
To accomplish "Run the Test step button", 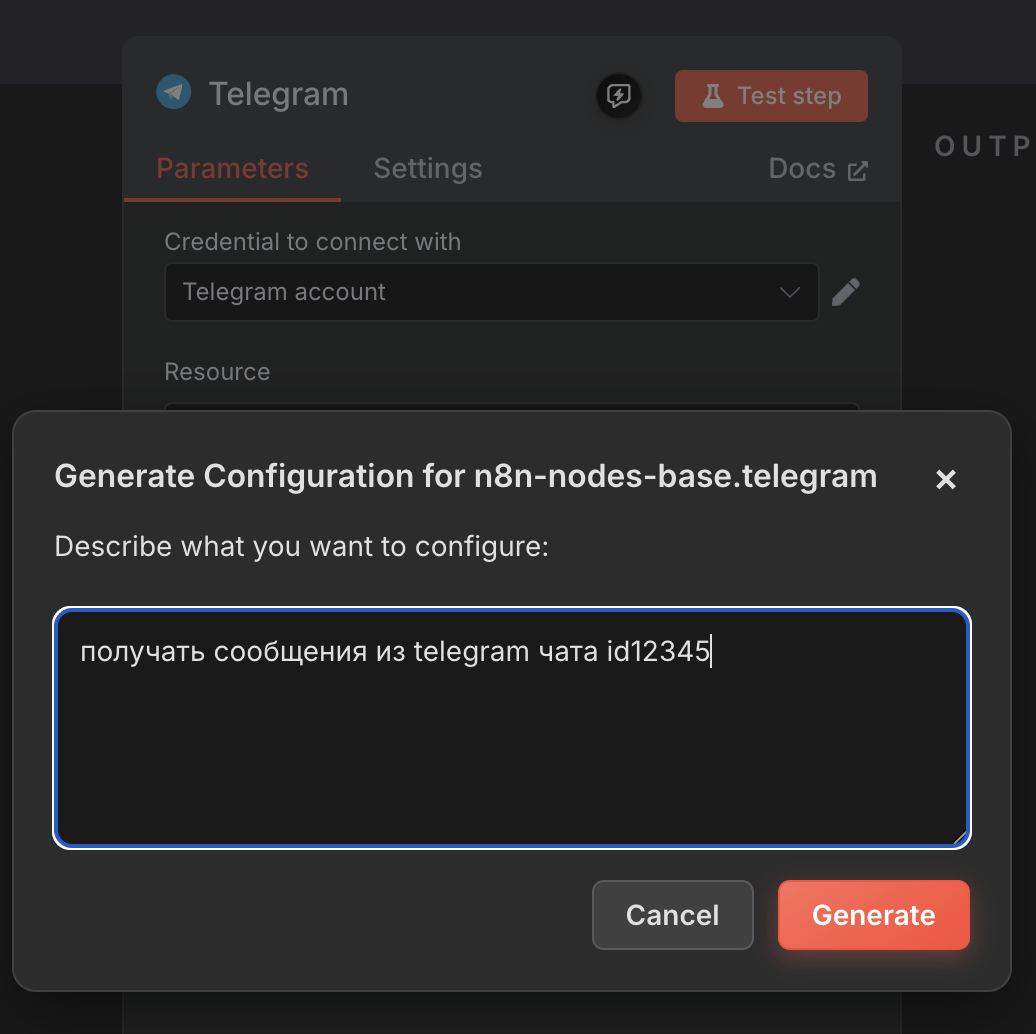I will [771, 96].
